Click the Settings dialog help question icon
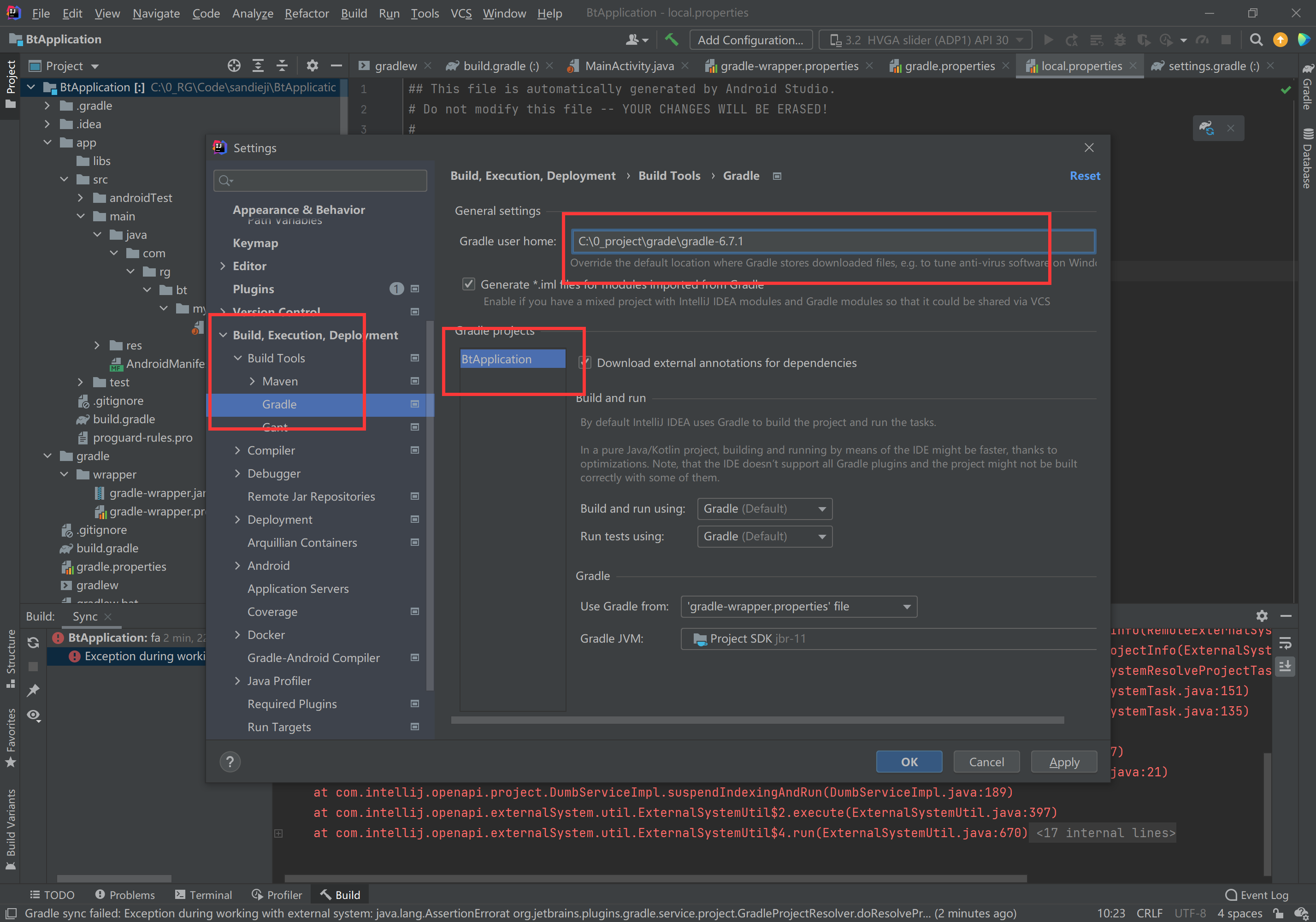Image resolution: width=1316 pixels, height=922 pixels. pos(230,762)
